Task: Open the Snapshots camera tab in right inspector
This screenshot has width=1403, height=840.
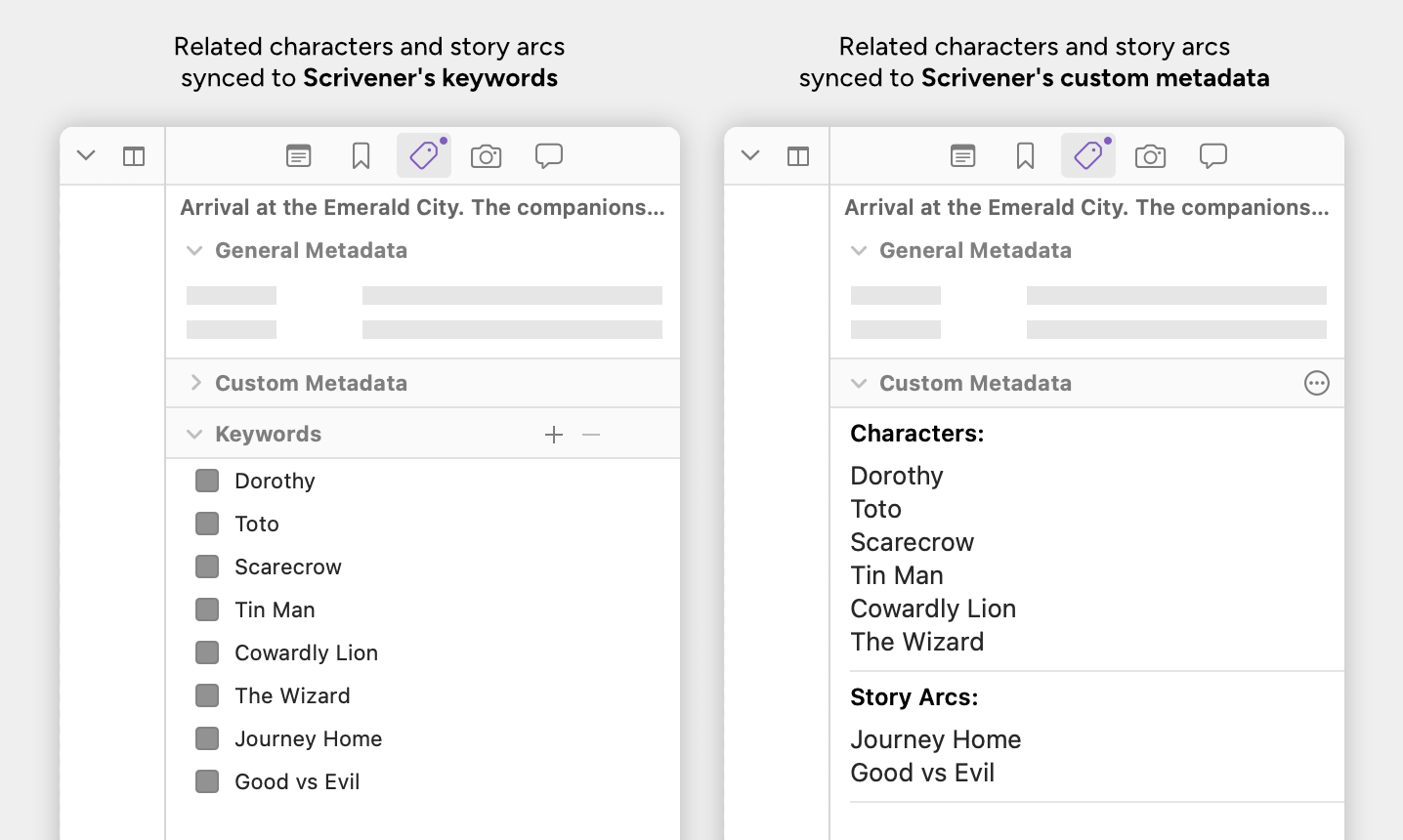Action: click(1150, 156)
